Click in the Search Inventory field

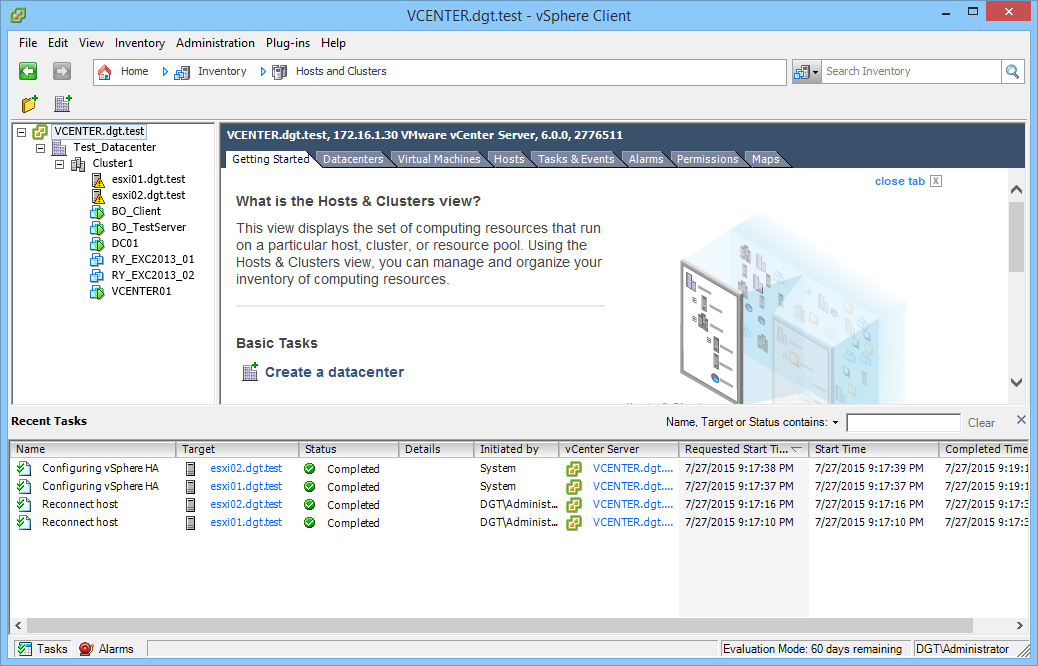(912, 71)
